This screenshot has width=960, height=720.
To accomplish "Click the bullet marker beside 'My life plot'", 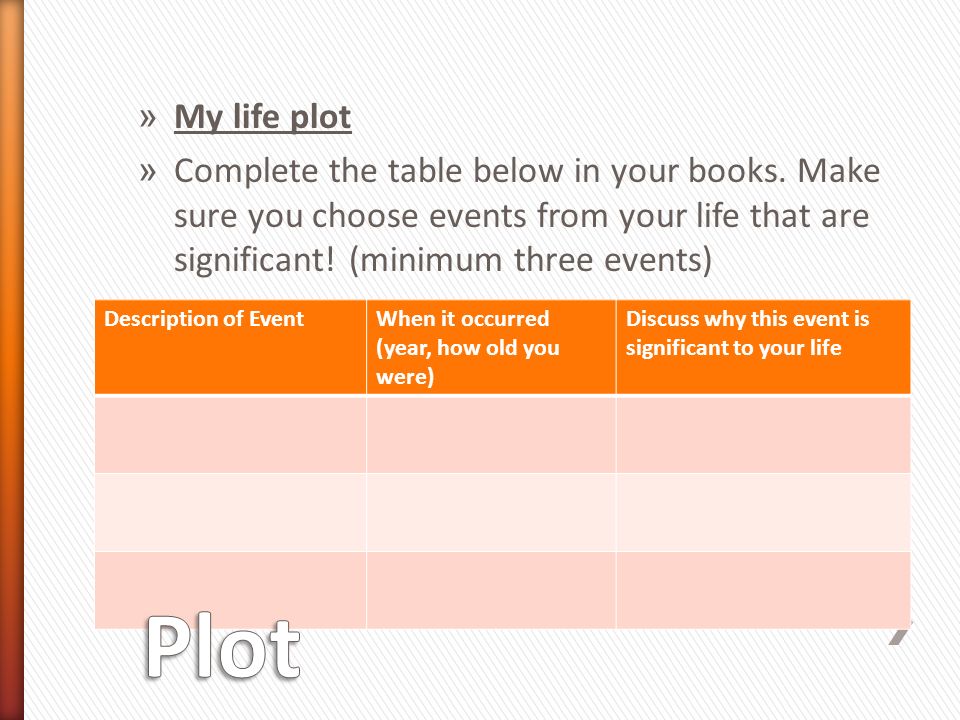I will [x=148, y=118].
